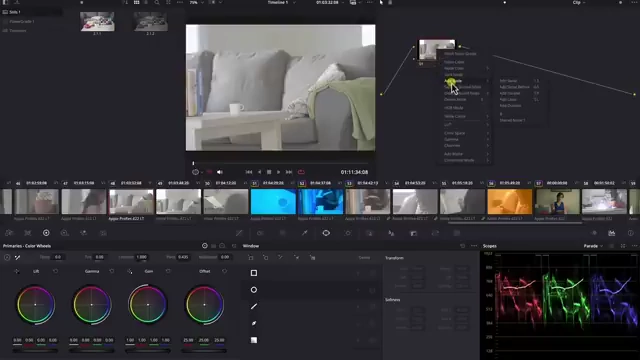Expand the Composite Mode submenu
Screen dimensions: 640x360
coord(466,160)
